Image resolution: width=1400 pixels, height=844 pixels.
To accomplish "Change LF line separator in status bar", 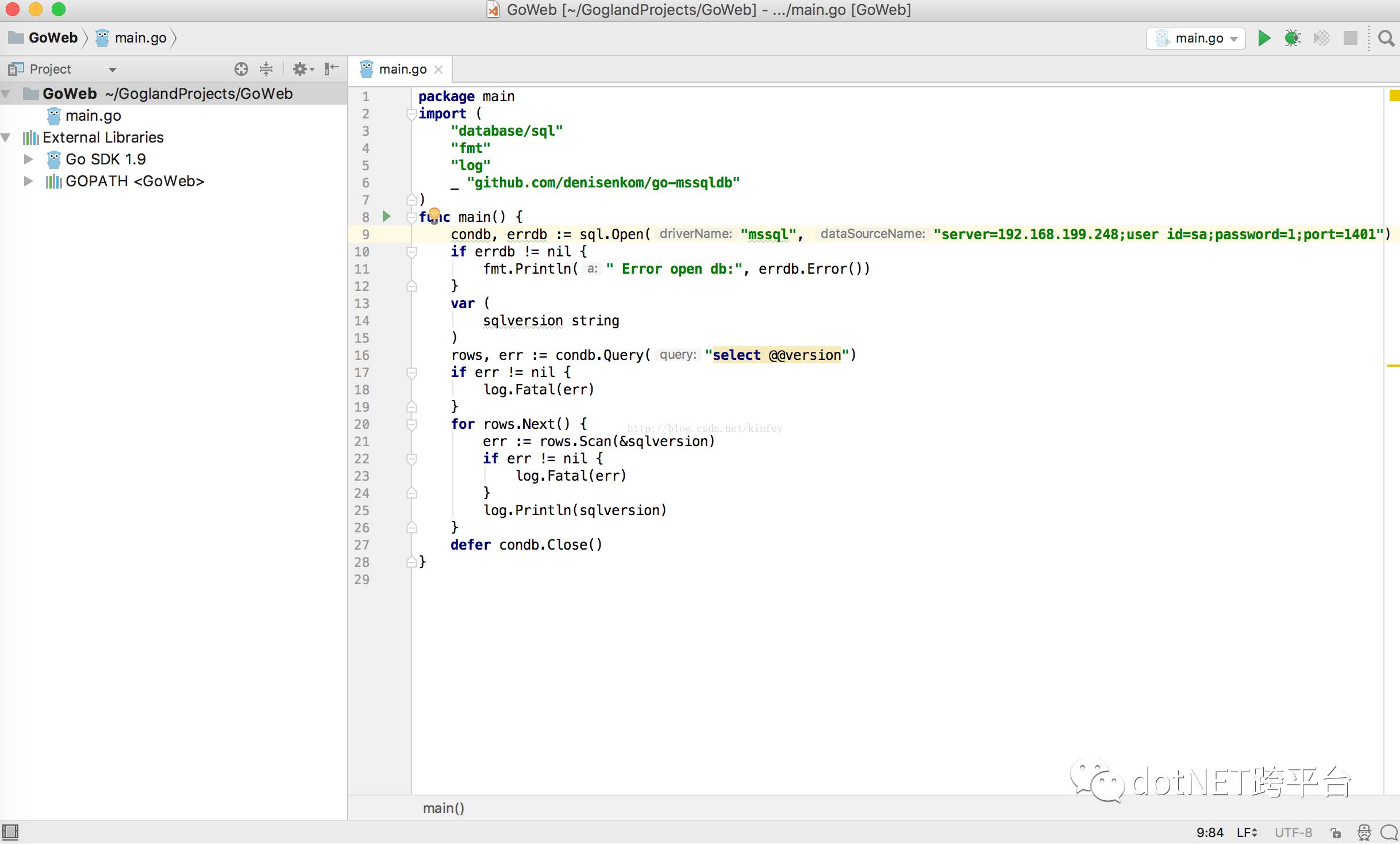I will [1247, 833].
